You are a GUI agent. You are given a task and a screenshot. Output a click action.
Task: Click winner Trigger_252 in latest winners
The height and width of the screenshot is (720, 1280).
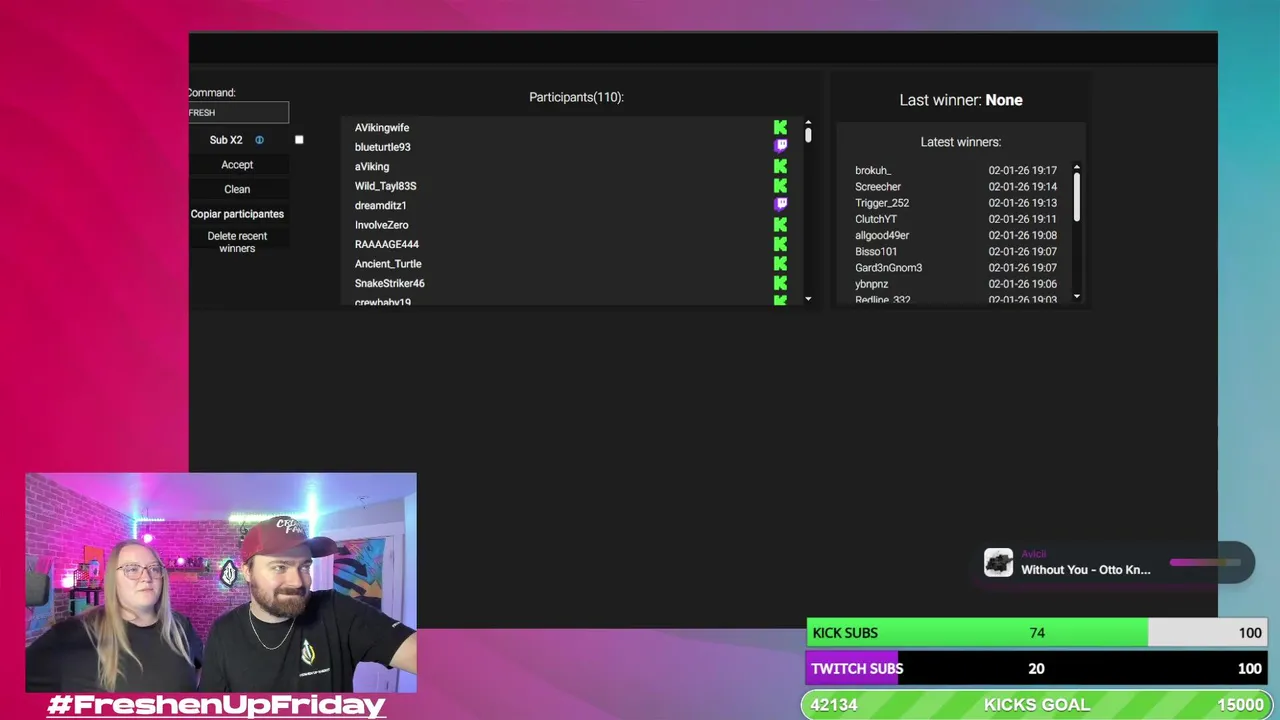[882, 203]
